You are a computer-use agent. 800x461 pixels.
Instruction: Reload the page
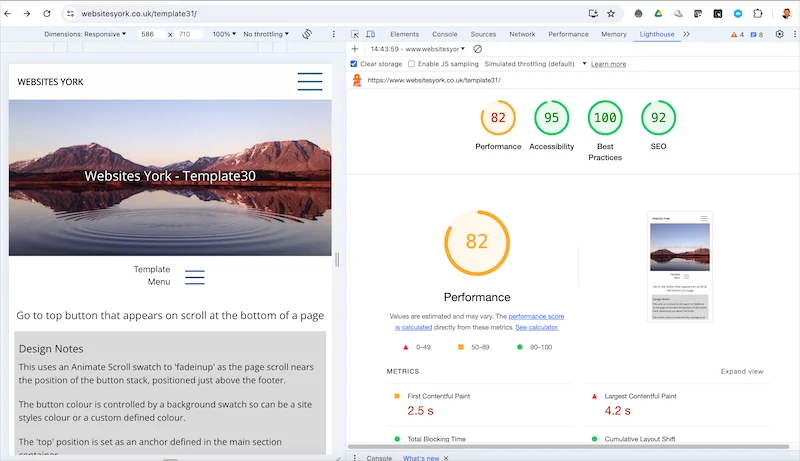[x=47, y=14]
